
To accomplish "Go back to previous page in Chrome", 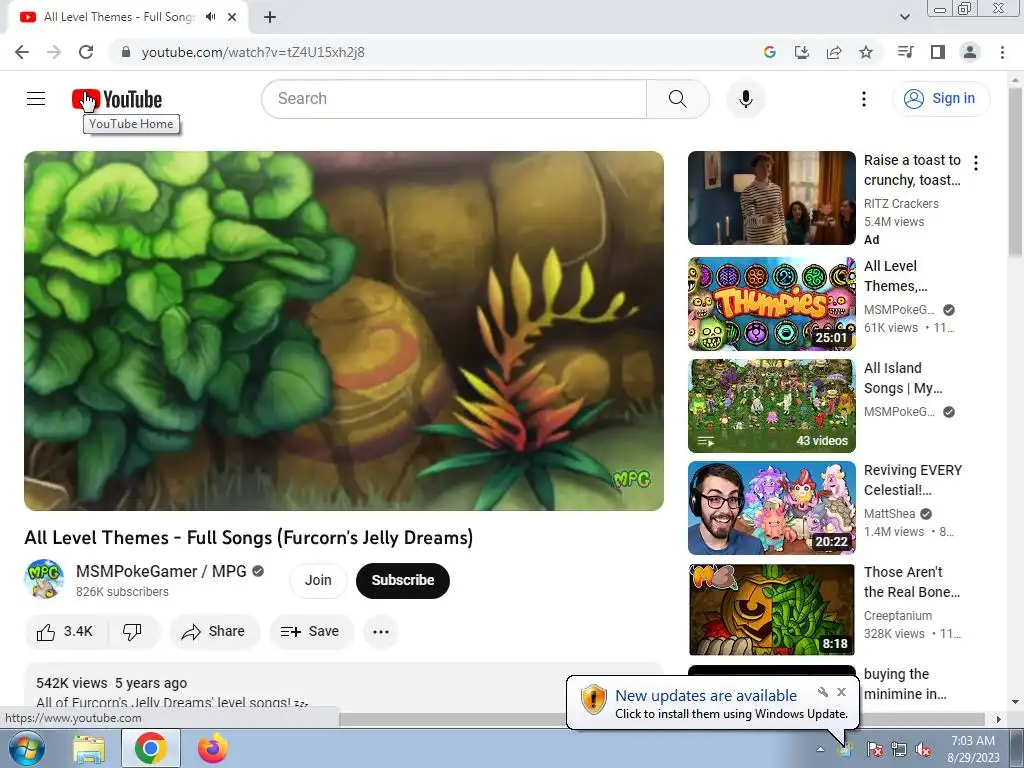I will pos(22,52).
